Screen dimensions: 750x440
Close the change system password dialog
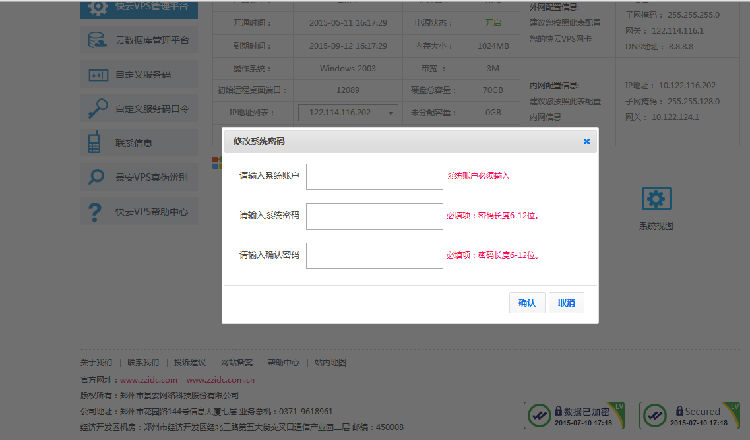click(x=586, y=142)
